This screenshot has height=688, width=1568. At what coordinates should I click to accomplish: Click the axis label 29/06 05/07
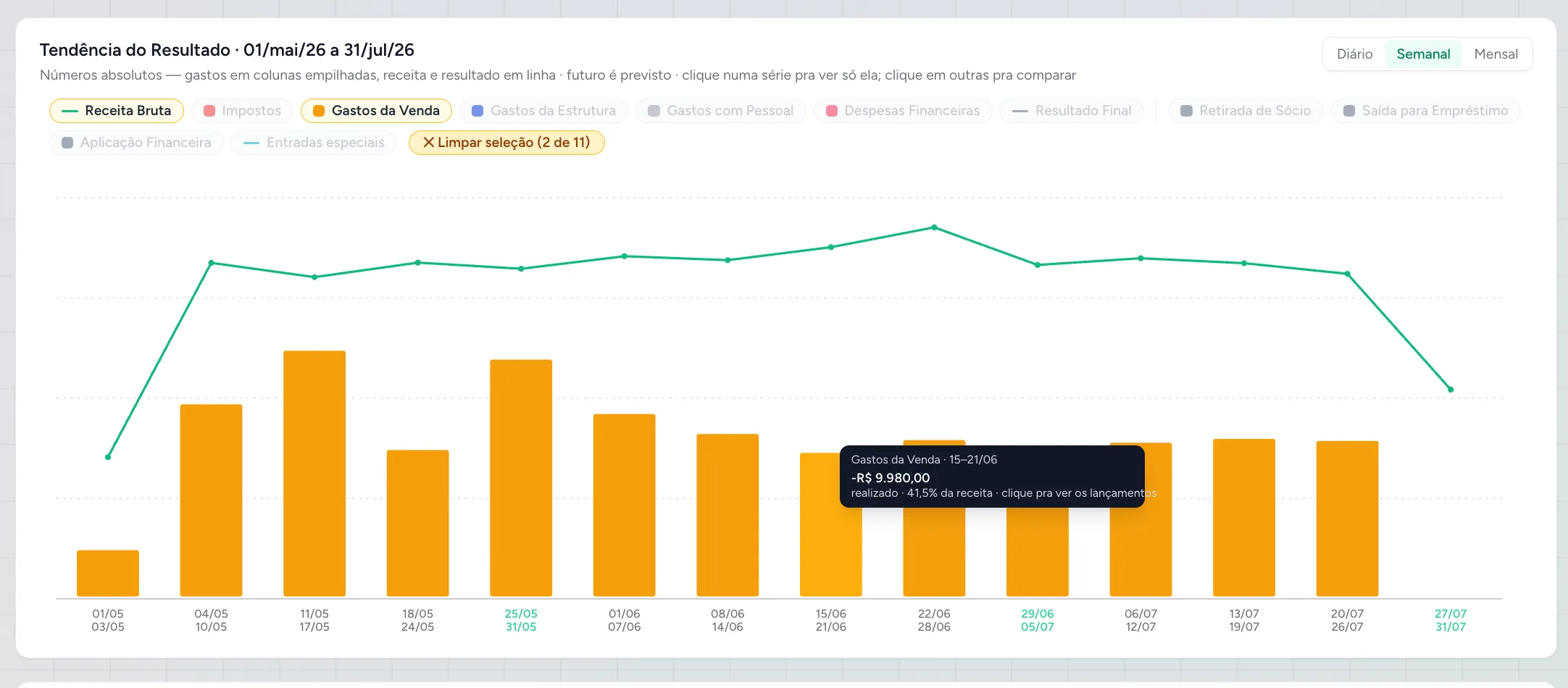(x=1038, y=621)
